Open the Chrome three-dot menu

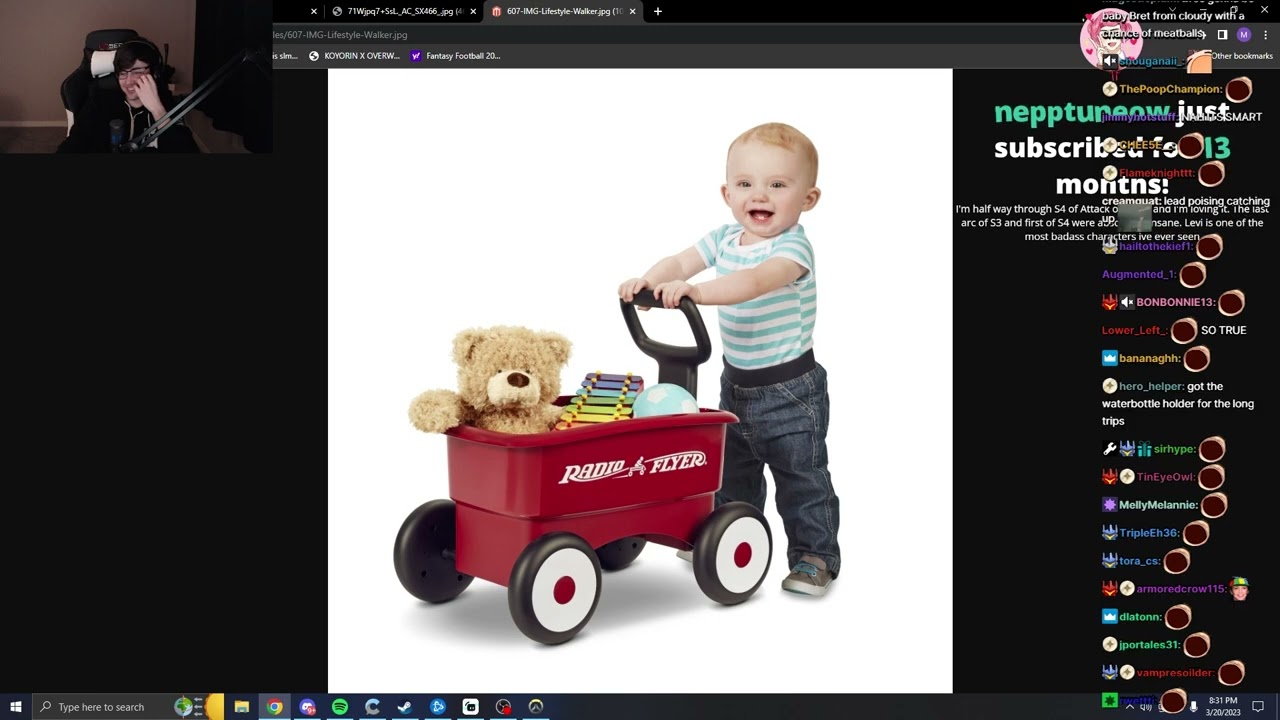point(1265,35)
